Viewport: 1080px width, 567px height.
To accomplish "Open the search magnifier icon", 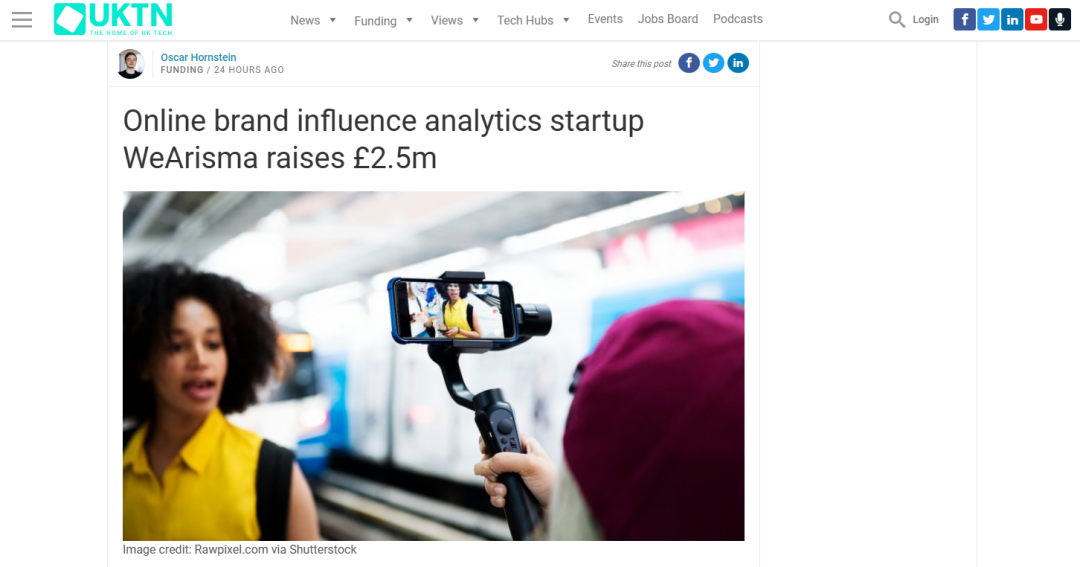I will [x=897, y=19].
